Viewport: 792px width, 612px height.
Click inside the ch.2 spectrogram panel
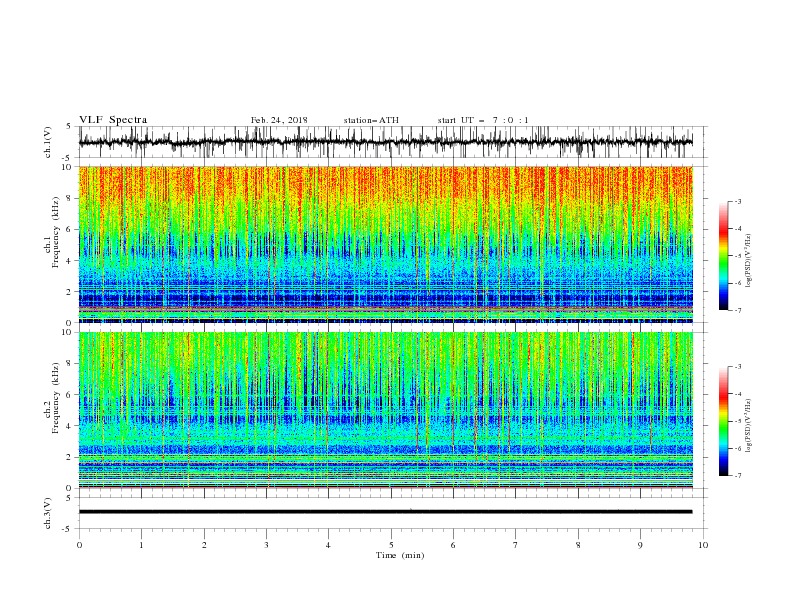click(x=386, y=410)
